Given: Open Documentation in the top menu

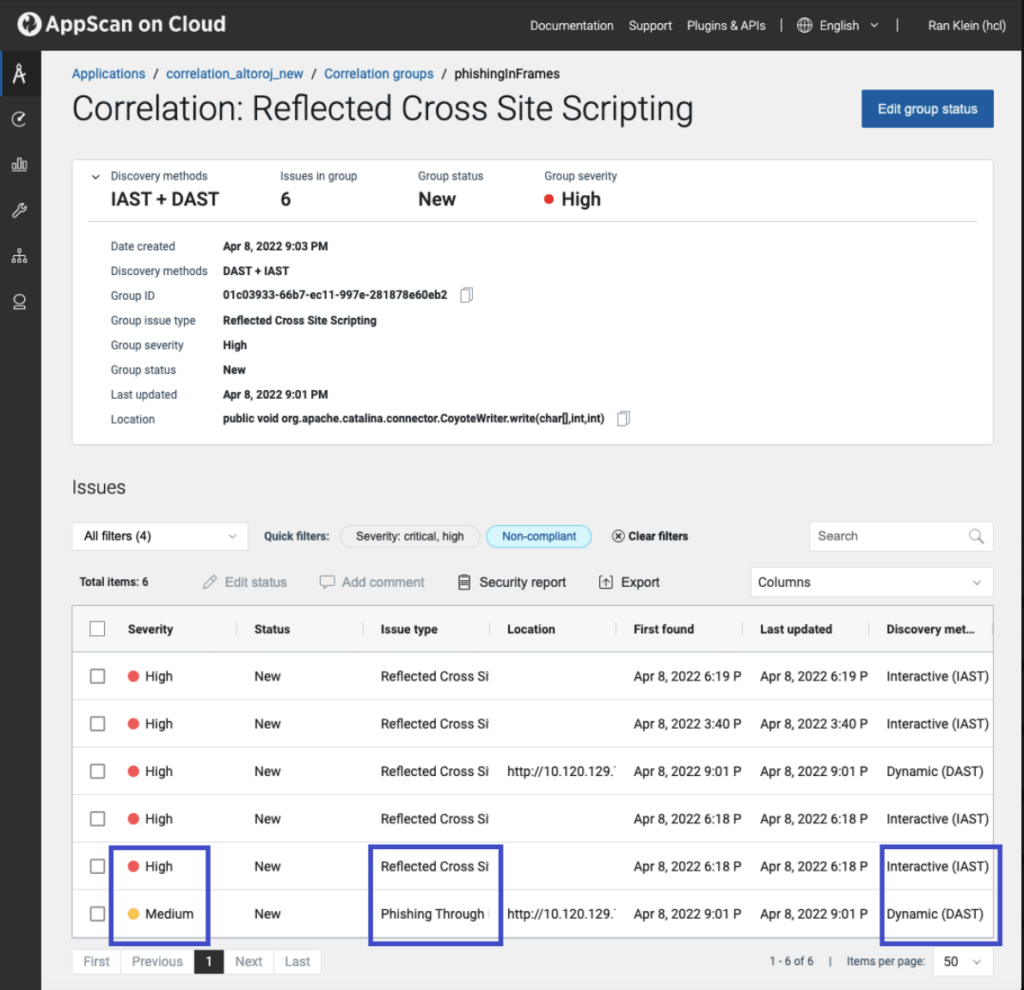Looking at the screenshot, I should click(x=571, y=25).
